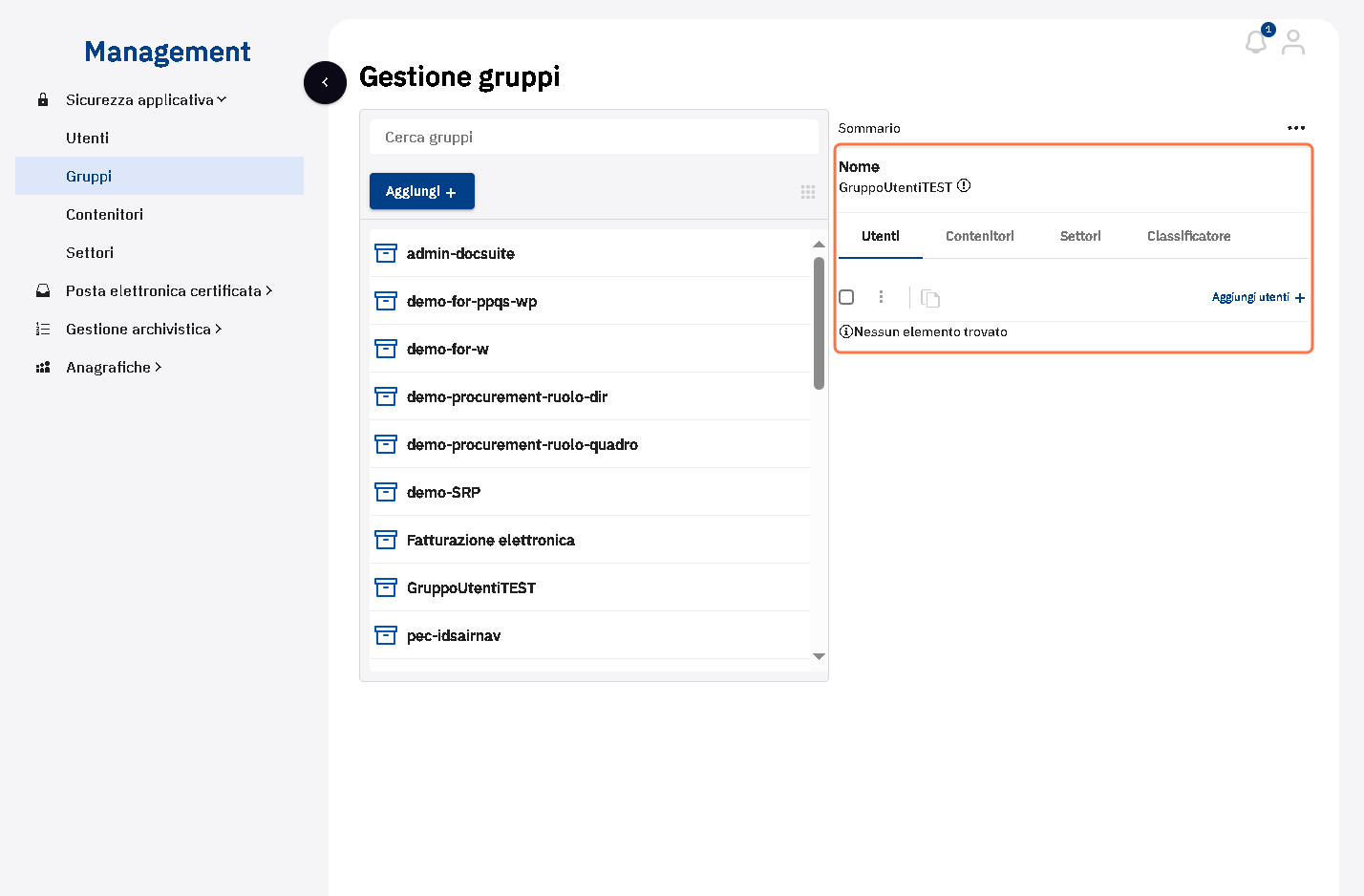Screen dimensions: 1364x896
Task: Click the archive icon of admin-docsuite
Action: [x=386, y=253]
